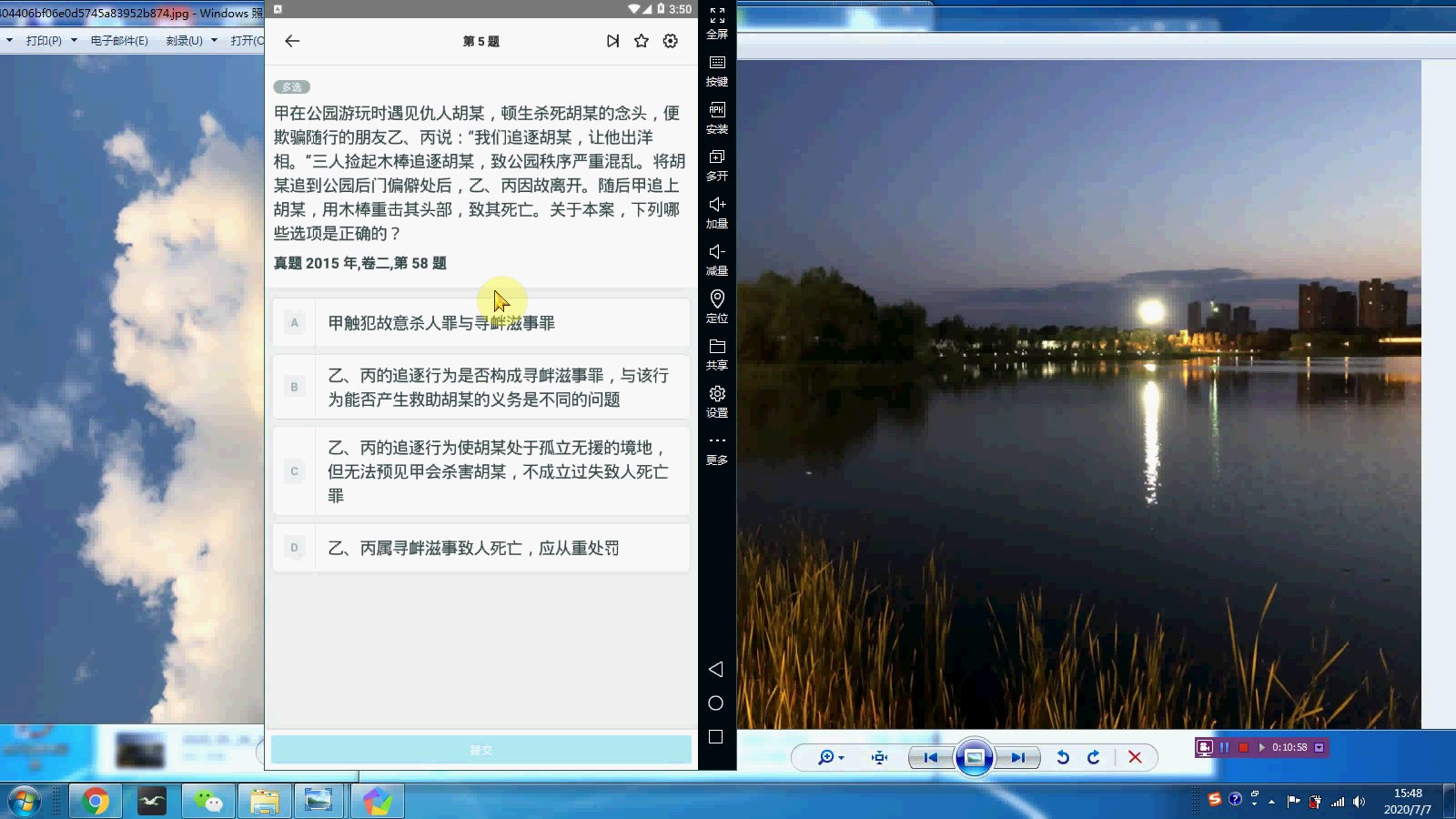
Task: Expand the Burn (刻录) dropdown arrow
Action: tap(215, 41)
